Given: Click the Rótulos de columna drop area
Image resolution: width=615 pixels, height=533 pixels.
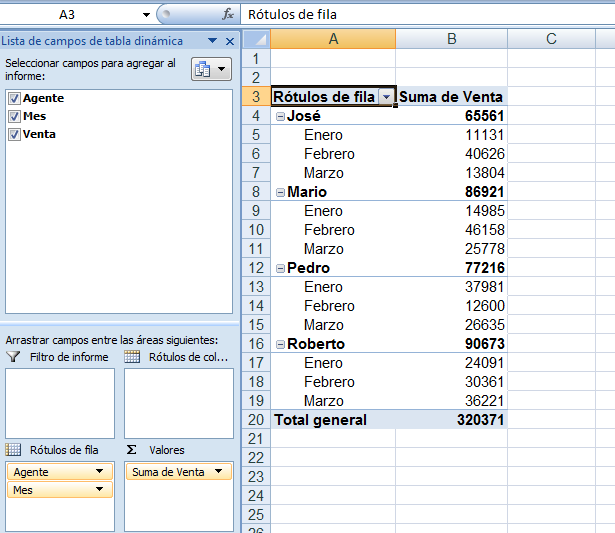Looking at the screenshot, I should pos(179,403).
